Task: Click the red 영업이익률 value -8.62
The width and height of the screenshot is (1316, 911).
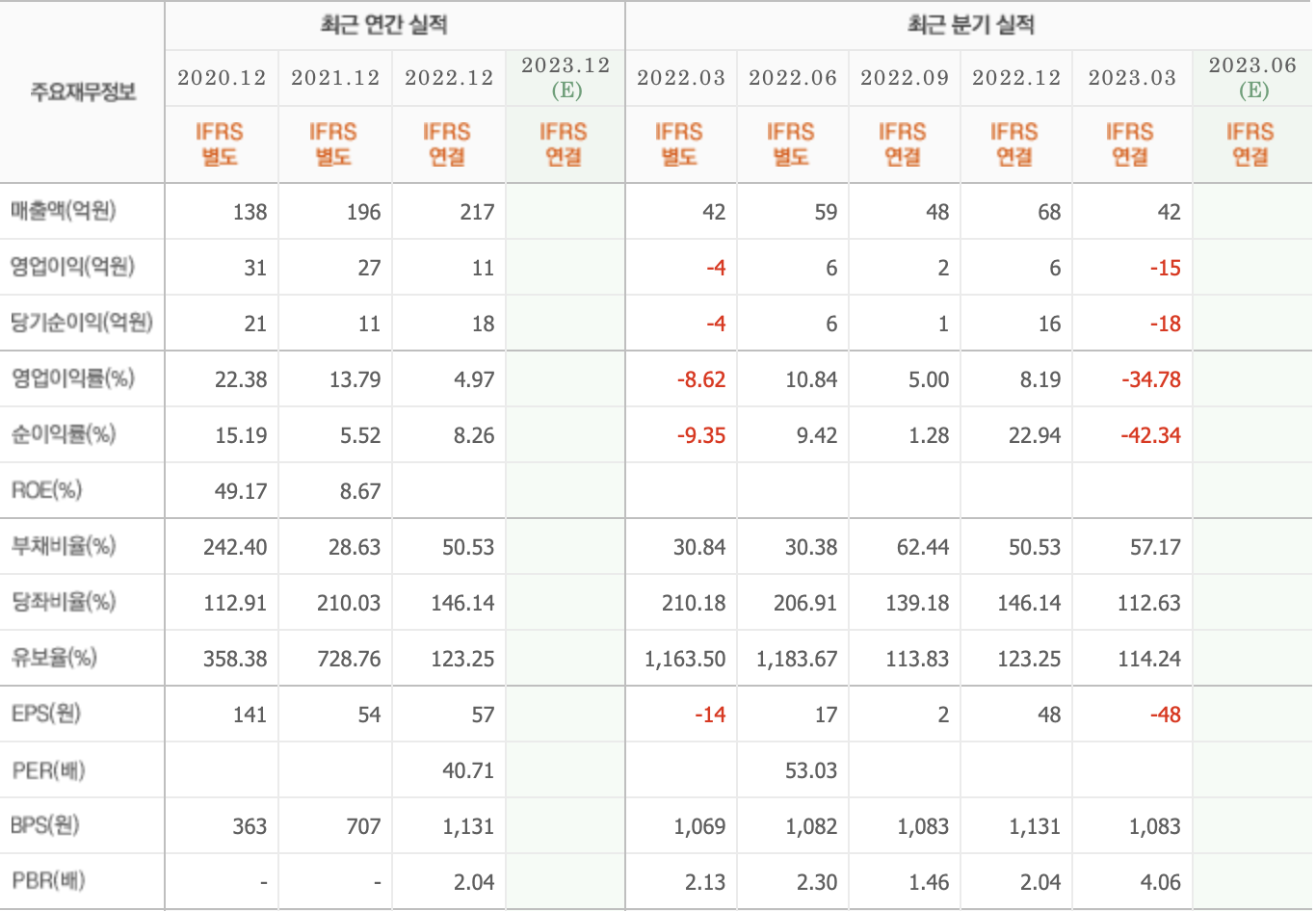Action: pyautogui.click(x=700, y=379)
